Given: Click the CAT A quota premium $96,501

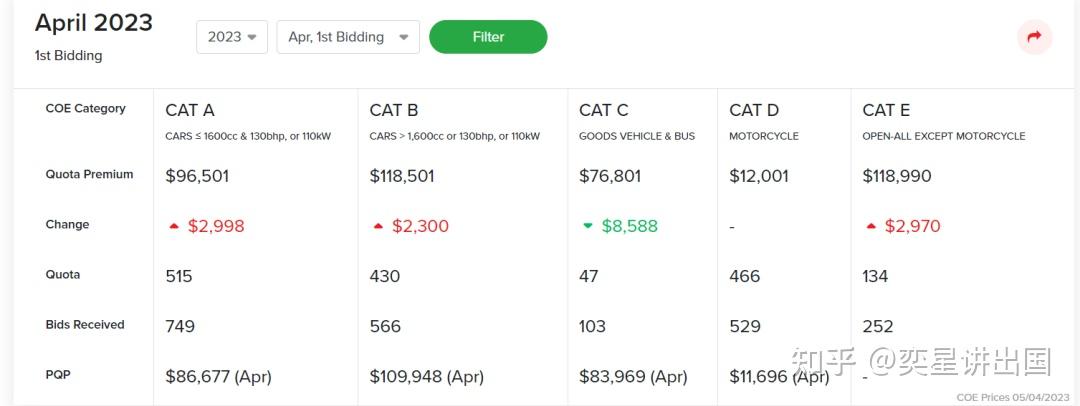Looking at the screenshot, I should [197, 176].
